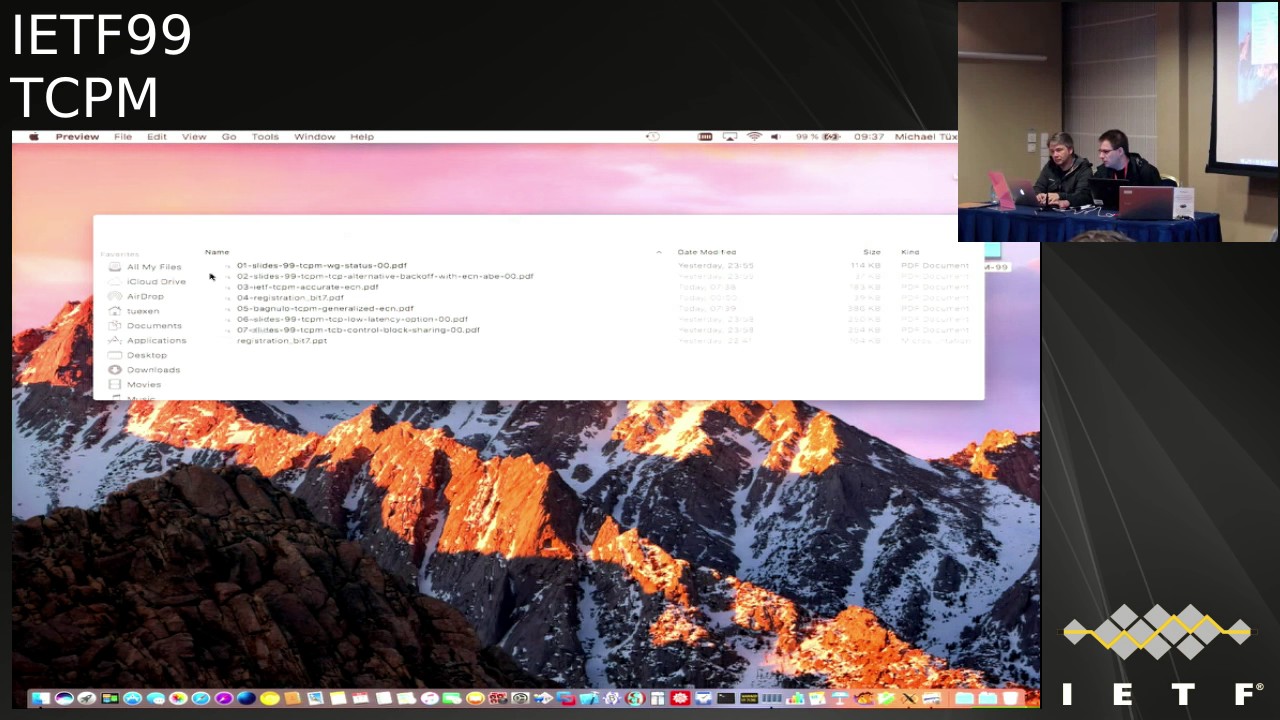
Task: Open Applications in the sidebar
Action: click(155, 340)
